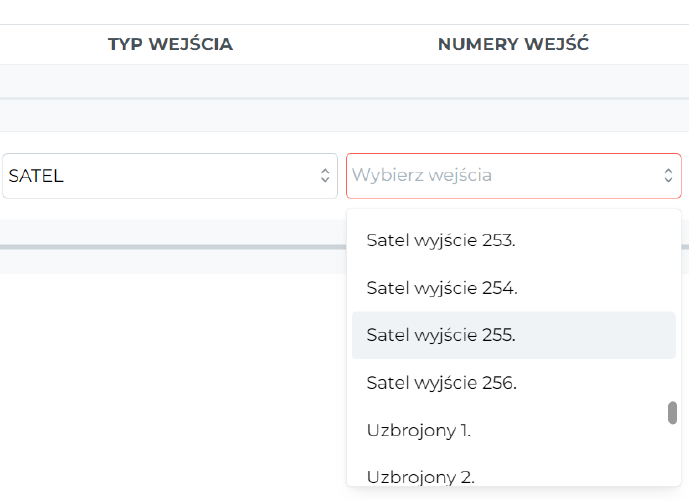Click the gray row below SATEL selector
Screen dimensions: 689x500
[x=173, y=232]
